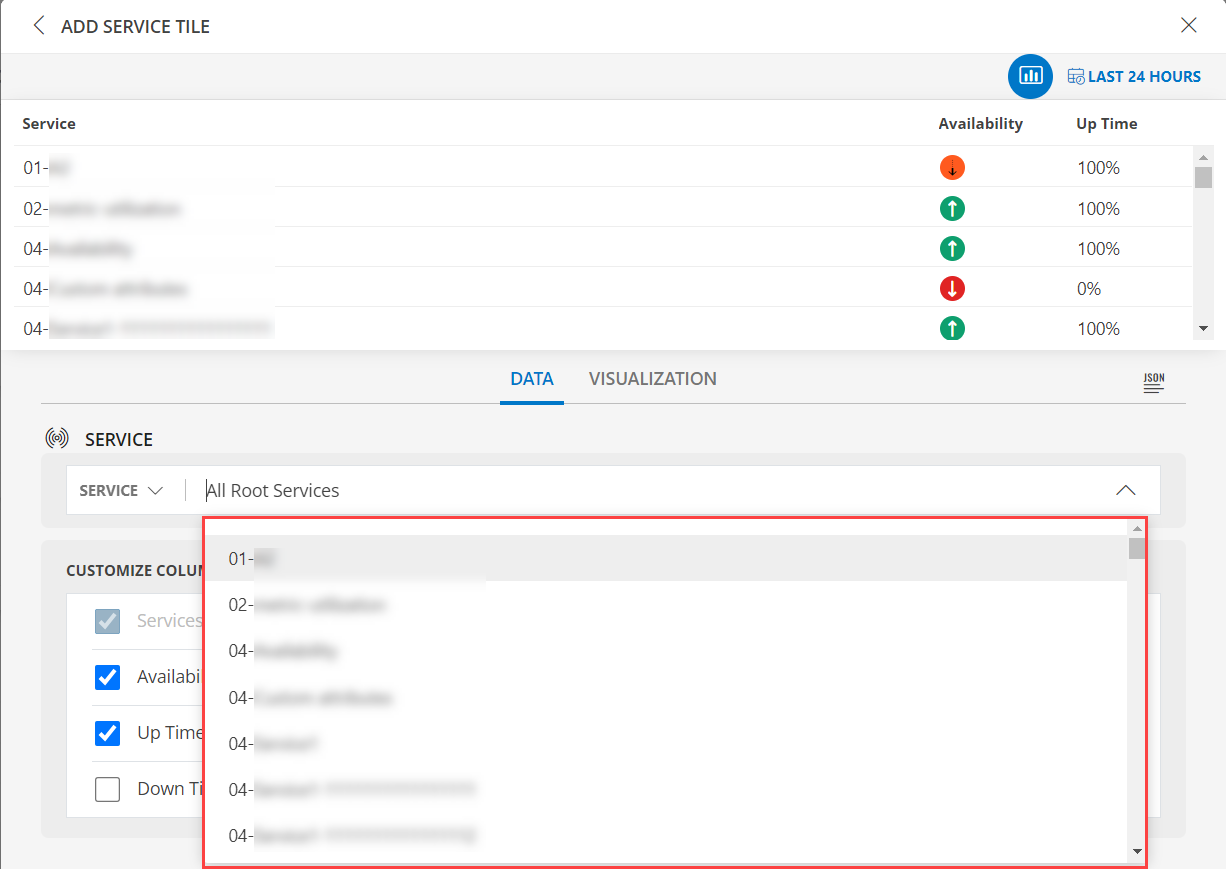Enable the Down Time checkbox

(107, 789)
